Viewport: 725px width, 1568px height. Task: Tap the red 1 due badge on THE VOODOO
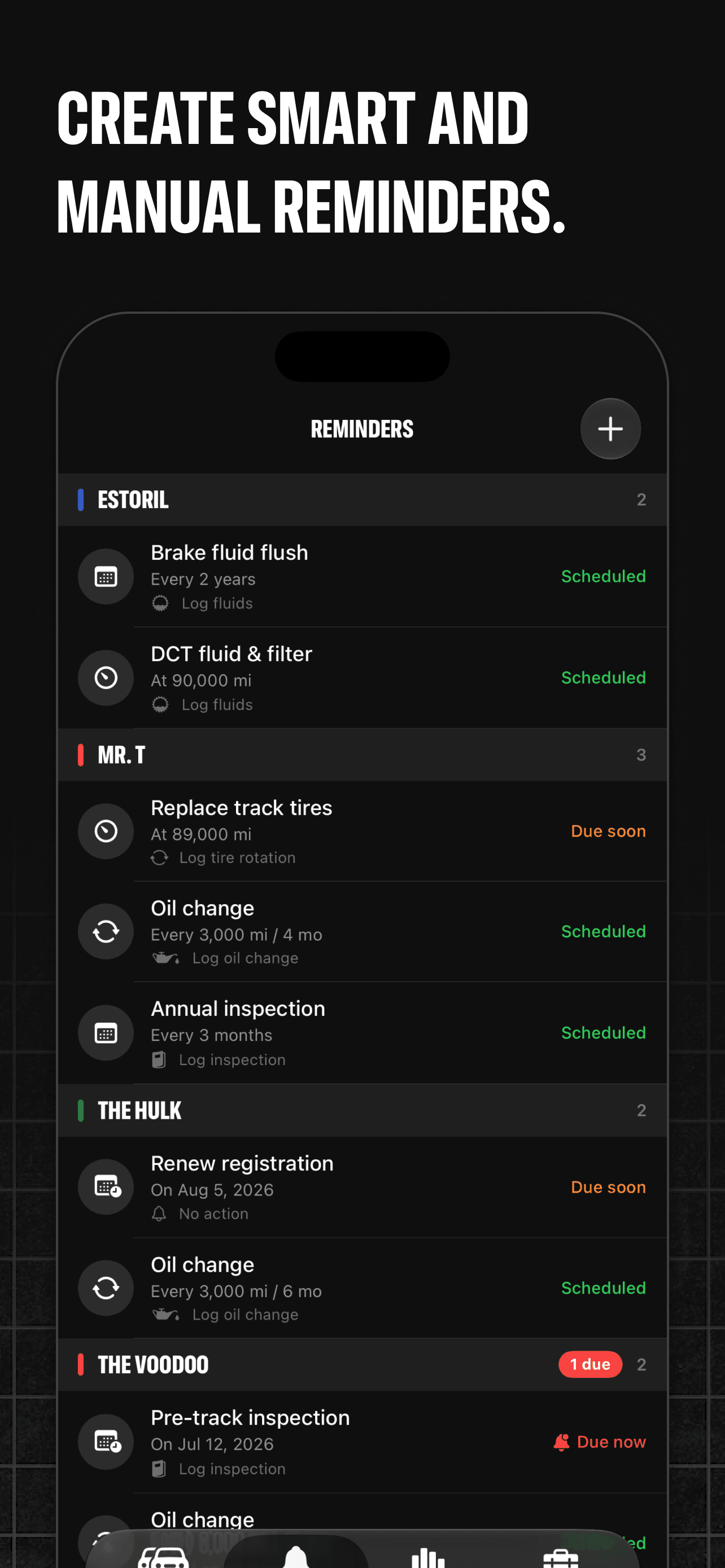point(590,1364)
